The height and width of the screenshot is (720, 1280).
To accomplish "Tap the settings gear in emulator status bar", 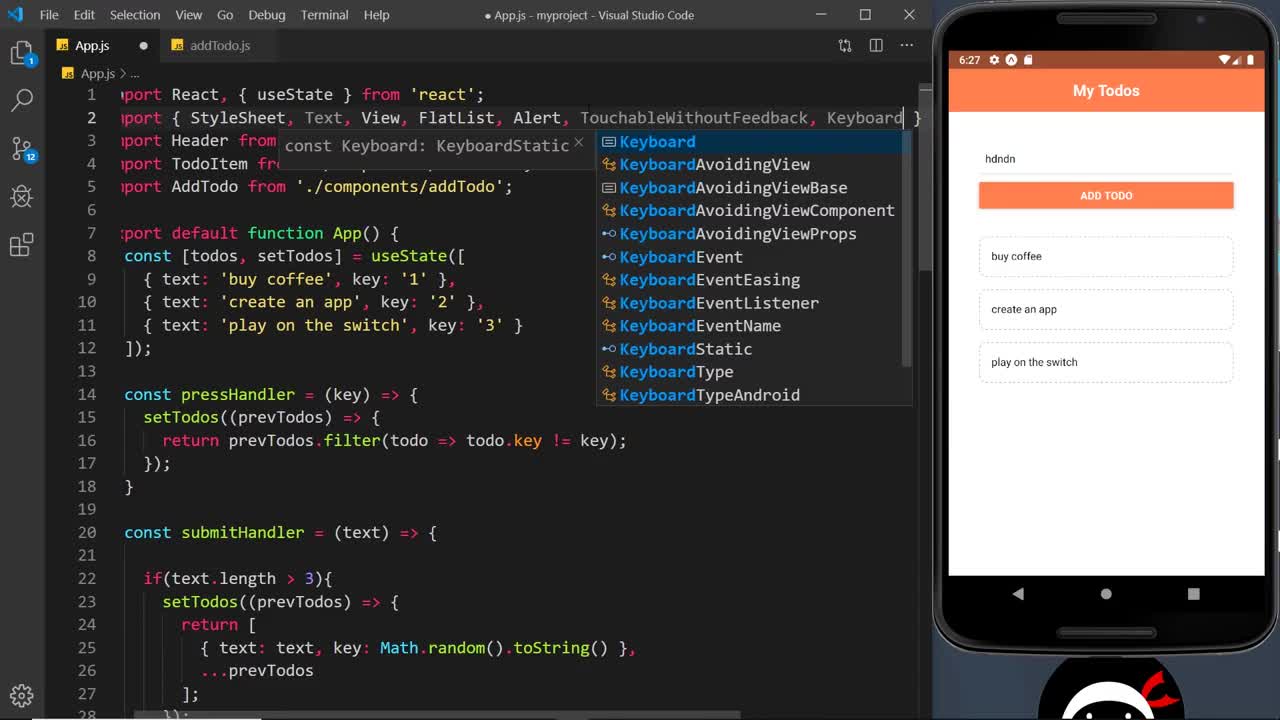I will click(x=994, y=60).
